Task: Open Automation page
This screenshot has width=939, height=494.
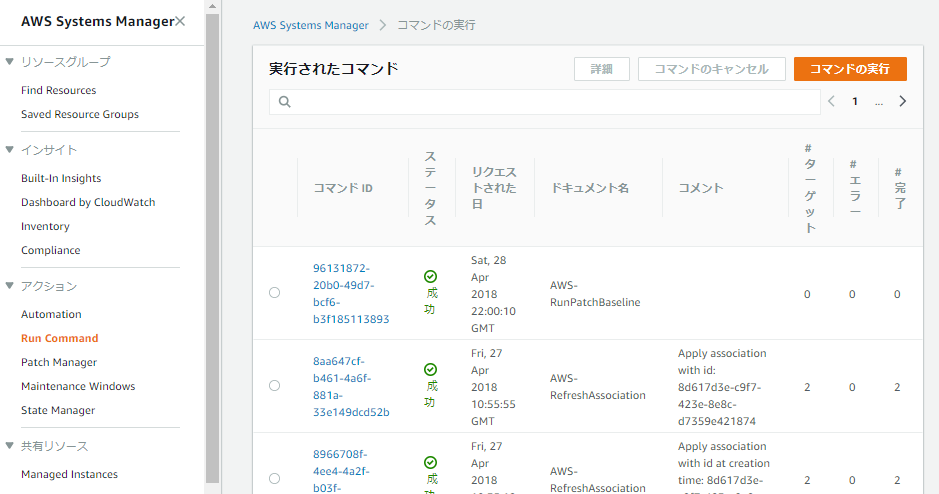Action: 52,314
